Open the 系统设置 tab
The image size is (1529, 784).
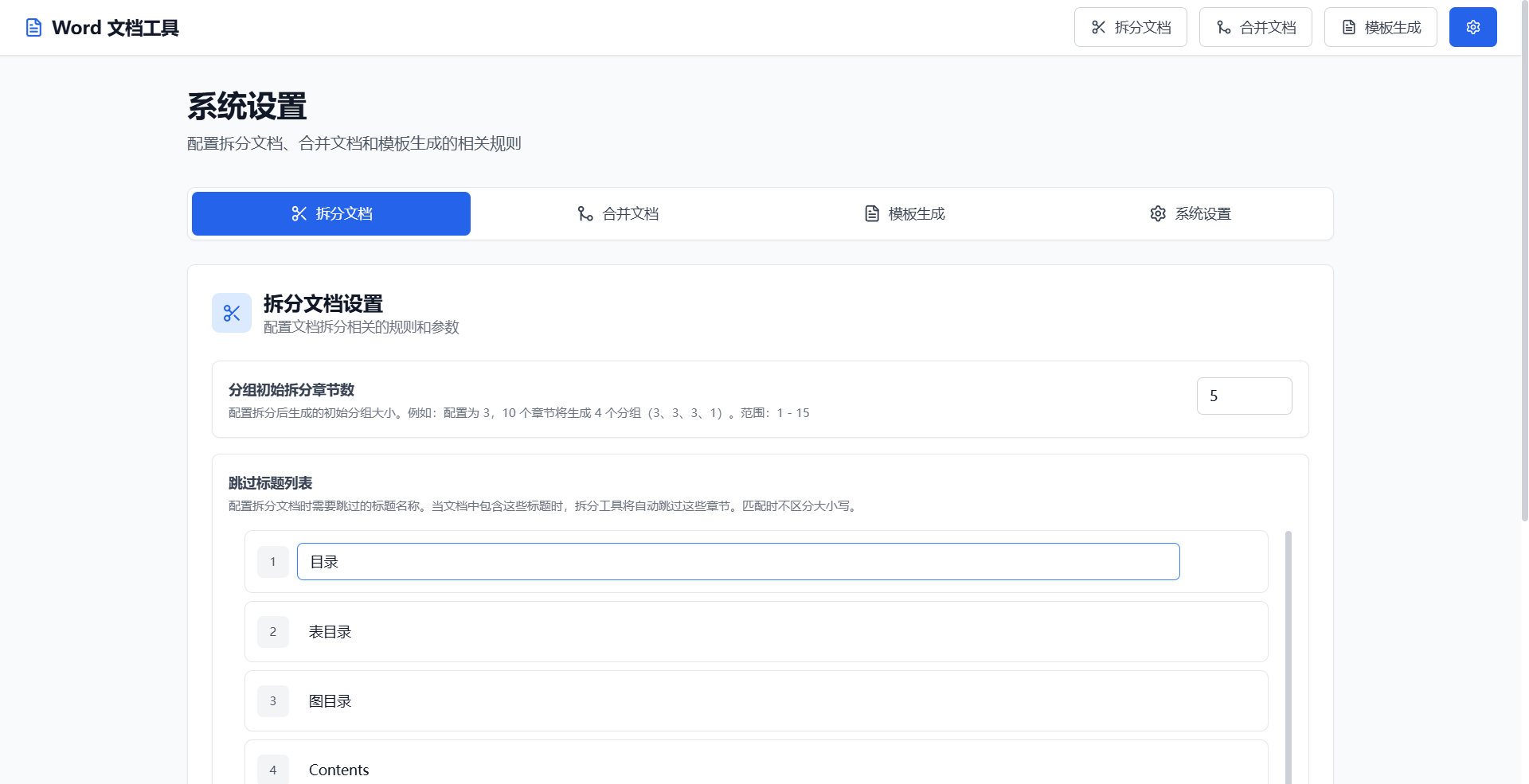(x=1190, y=213)
